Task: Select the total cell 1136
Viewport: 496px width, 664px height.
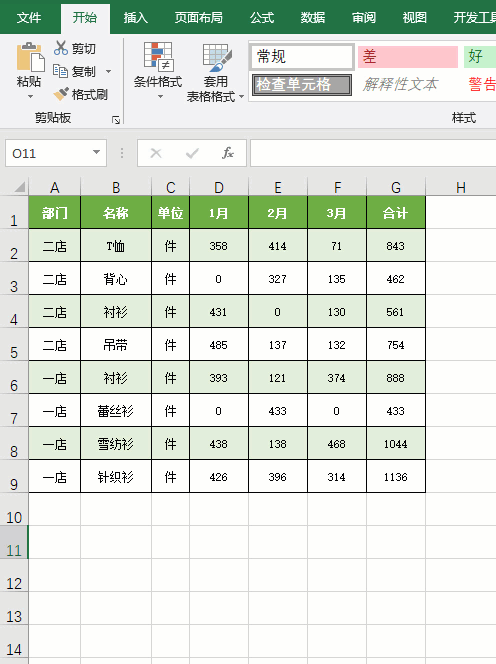Action: point(396,477)
